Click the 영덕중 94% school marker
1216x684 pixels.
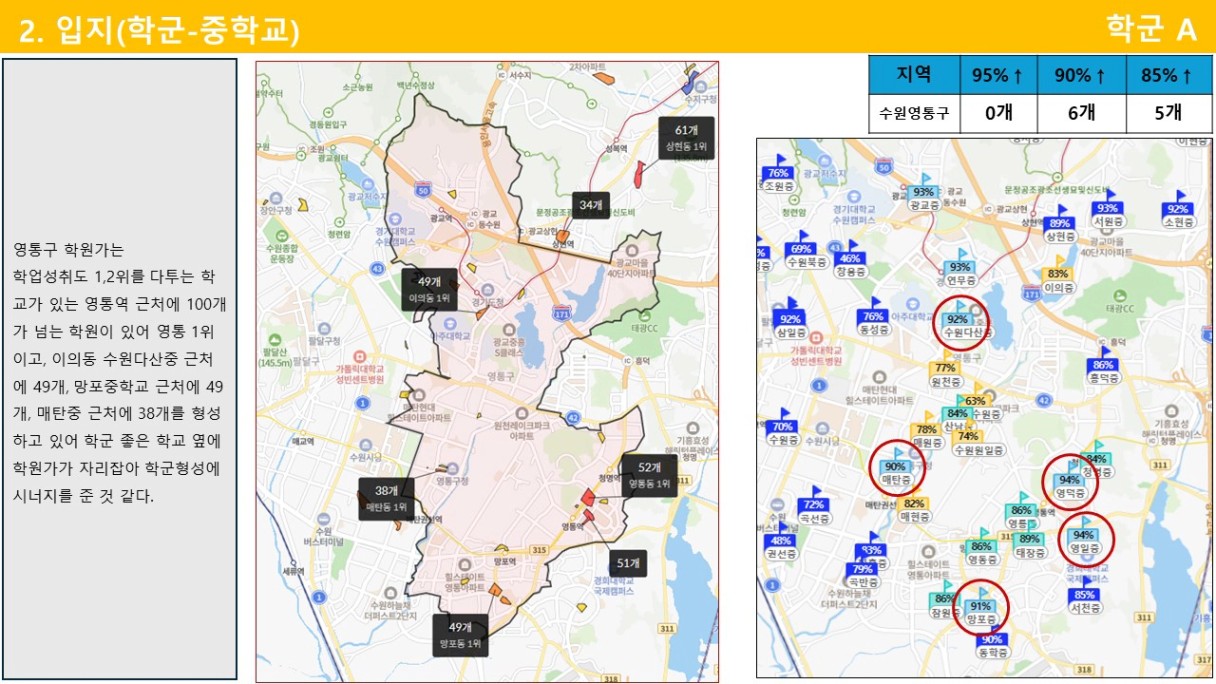coord(1069,479)
